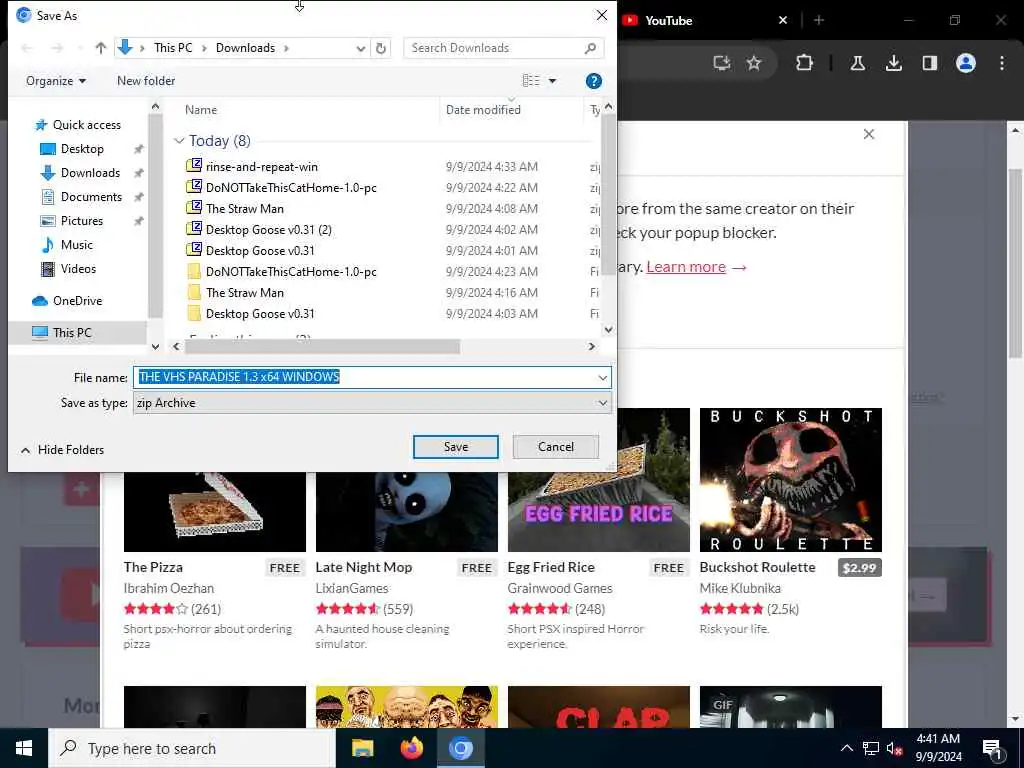Create a New folder
This screenshot has height=768, width=1024.
point(146,81)
